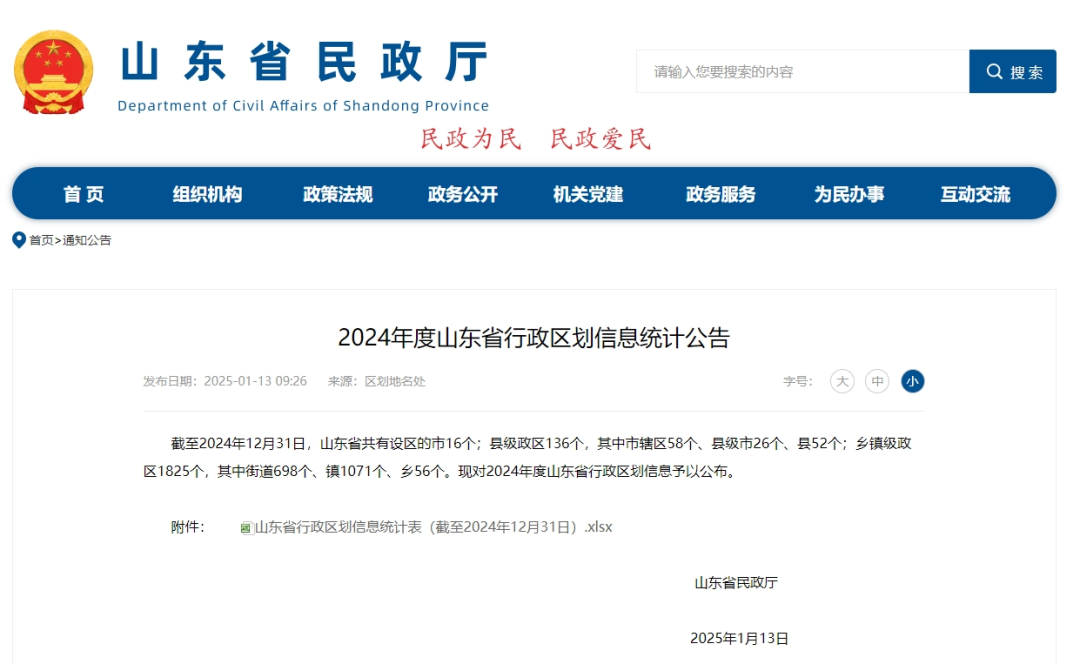Screen dimensions: 1080x664
Task: Select the large font size option 大
Action: 842,381
